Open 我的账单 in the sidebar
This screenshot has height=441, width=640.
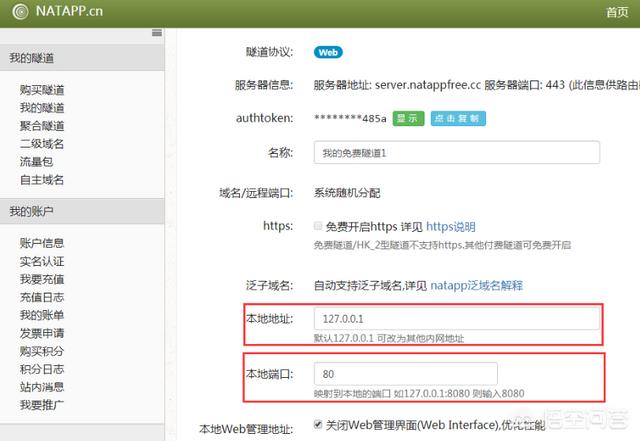click(42, 315)
